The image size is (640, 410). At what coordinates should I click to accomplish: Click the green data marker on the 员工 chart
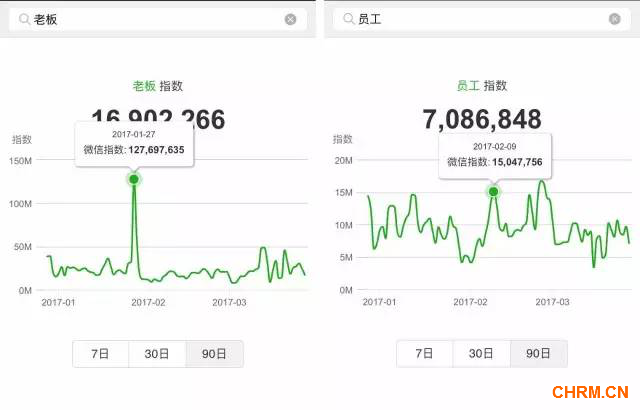click(x=493, y=191)
